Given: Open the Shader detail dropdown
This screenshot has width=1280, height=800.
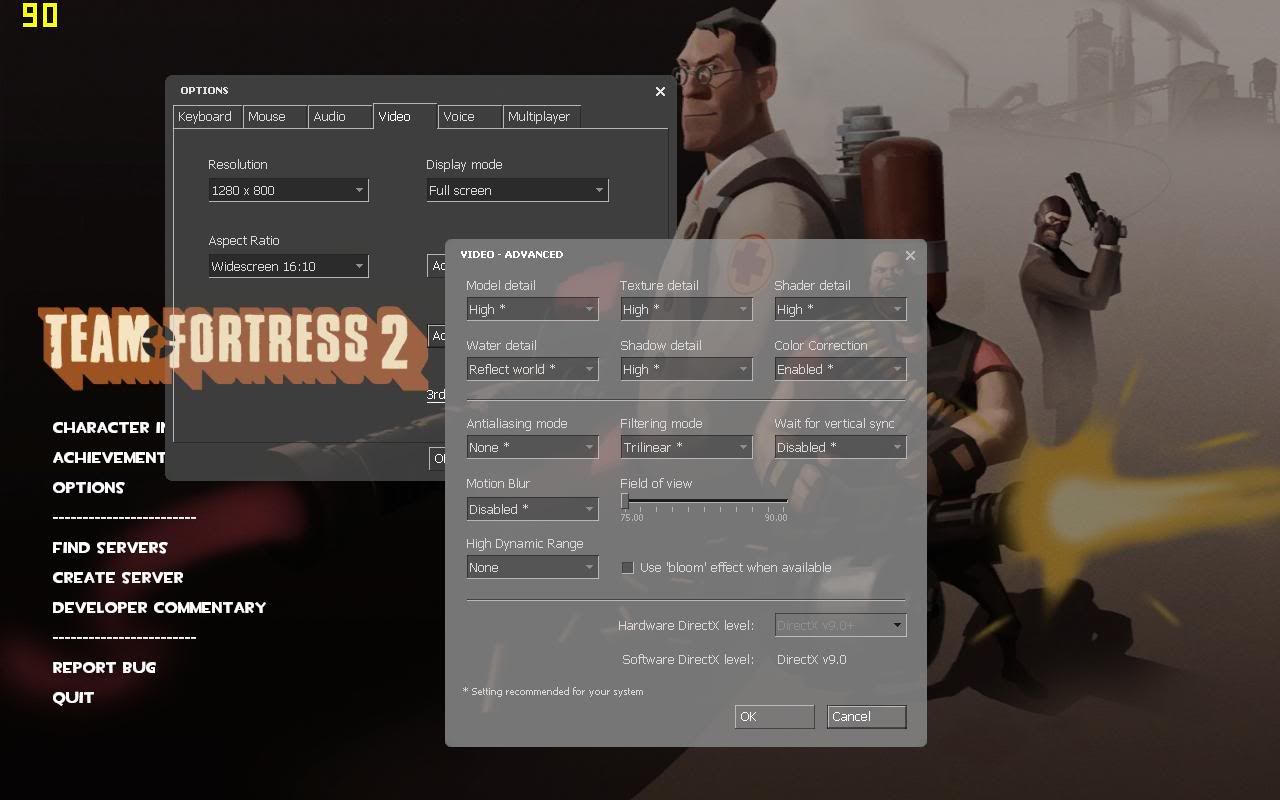Looking at the screenshot, I should (x=840, y=309).
